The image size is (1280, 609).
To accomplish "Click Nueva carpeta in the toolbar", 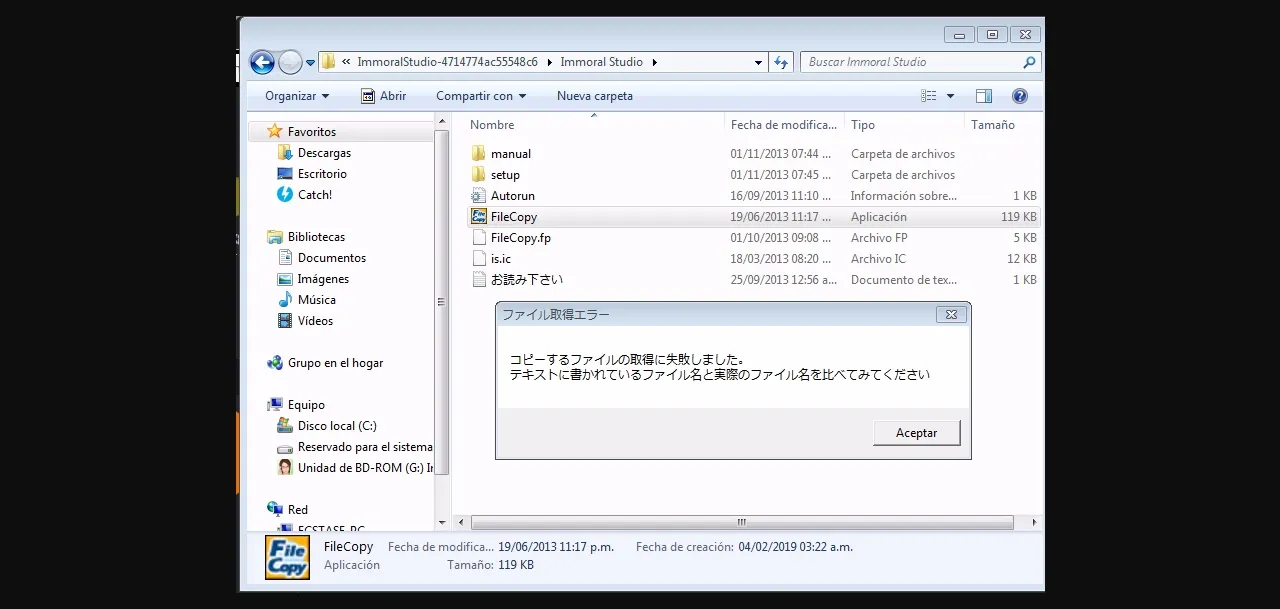I will tap(594, 96).
